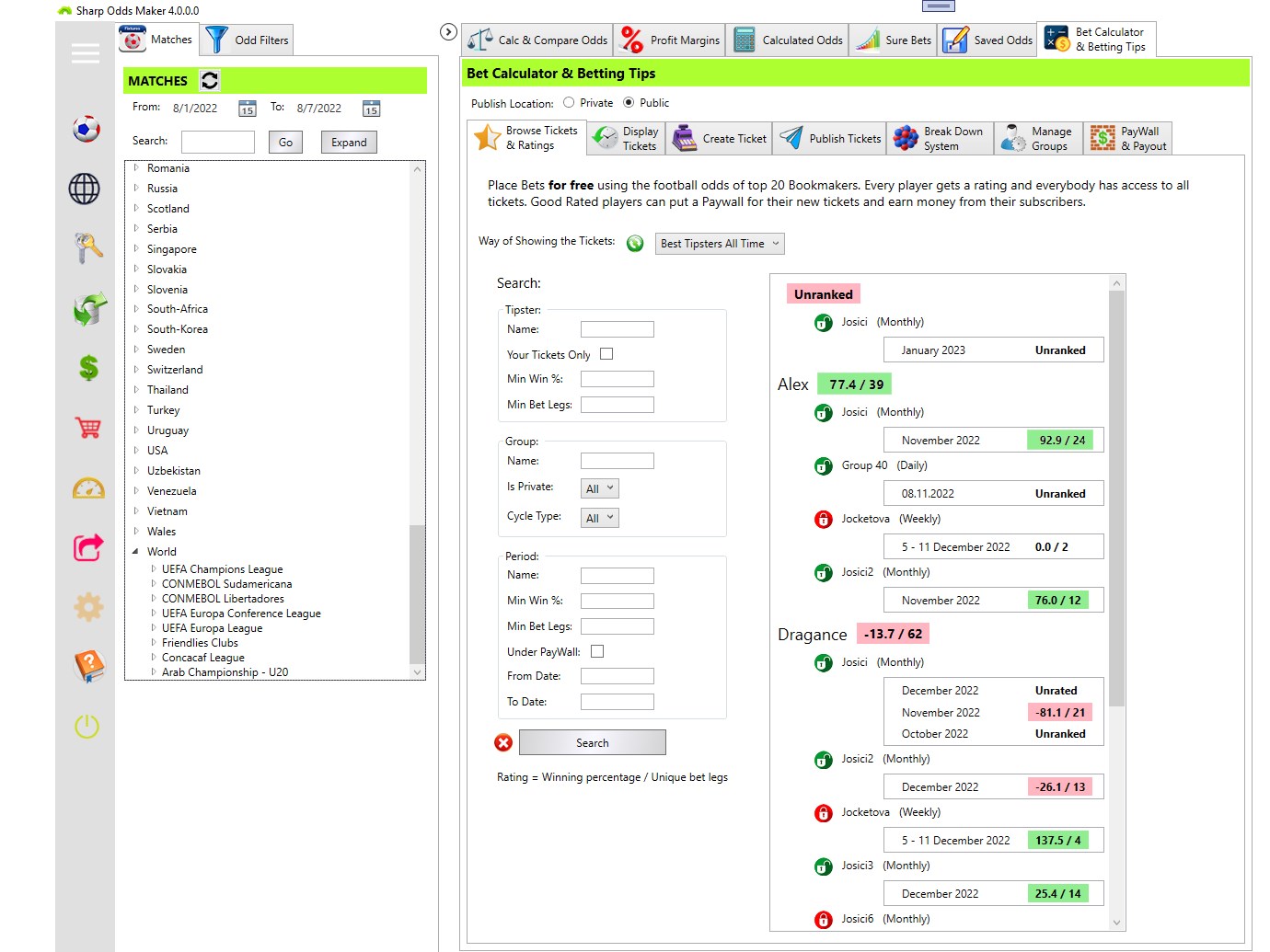Click the collapse panel arrow circle
The height and width of the screenshot is (952, 1270).
pyautogui.click(x=448, y=32)
